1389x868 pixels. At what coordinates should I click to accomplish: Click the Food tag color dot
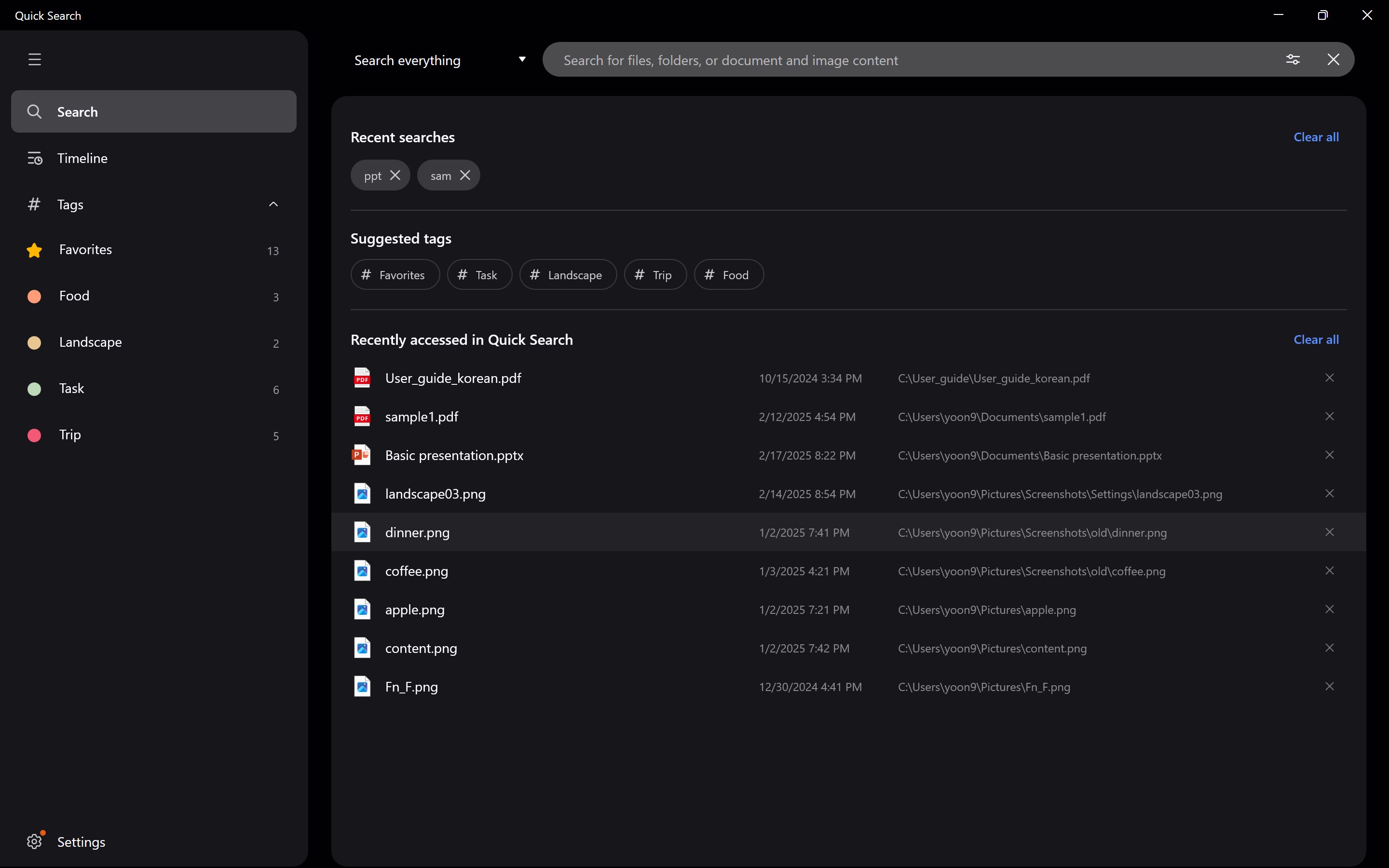click(34, 296)
